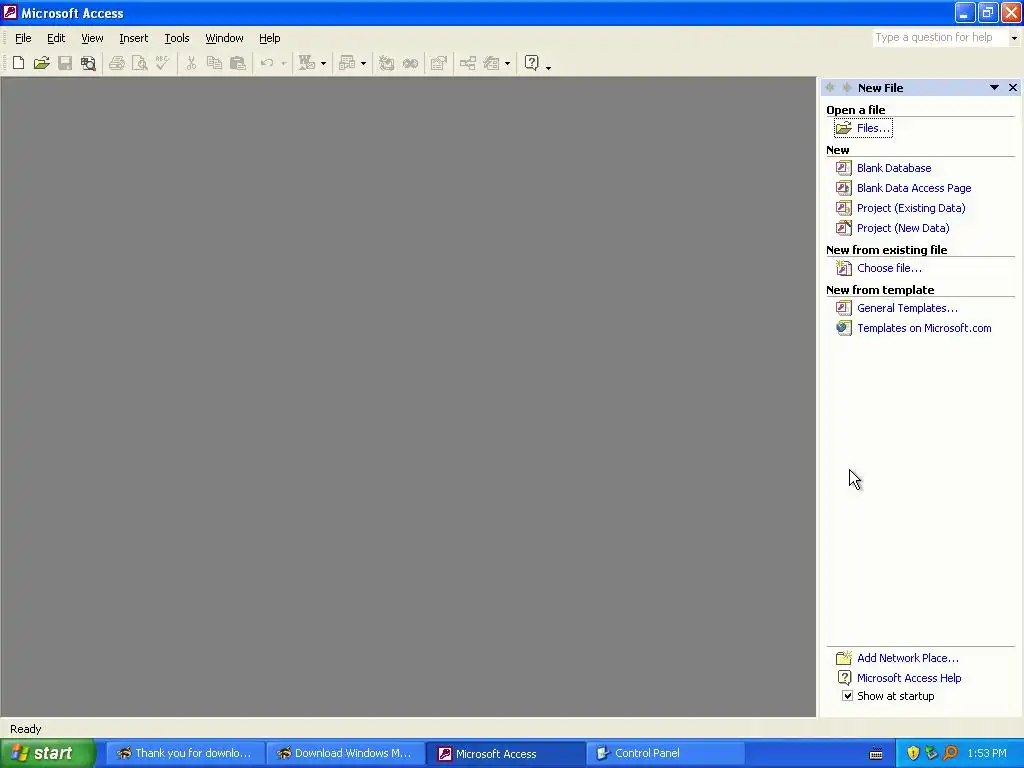The width and height of the screenshot is (1024, 768).
Task: Toggle the Show at startup checkbox
Action: pyautogui.click(x=847, y=696)
